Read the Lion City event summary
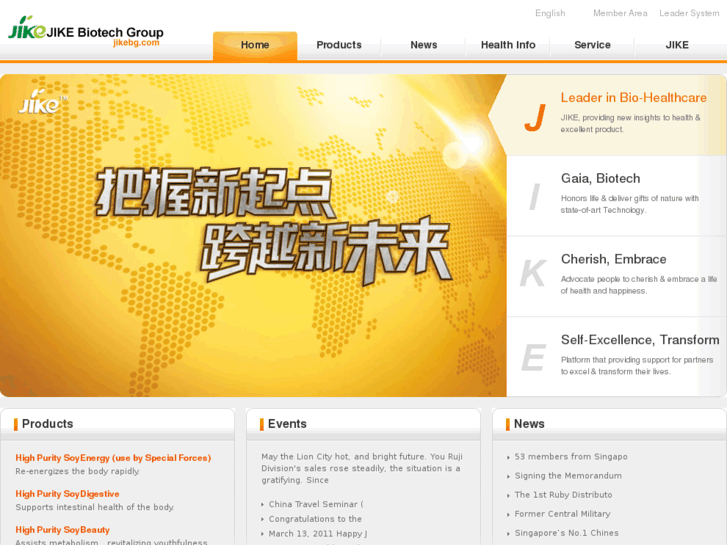Screen dimensions: 727x545 (362, 468)
